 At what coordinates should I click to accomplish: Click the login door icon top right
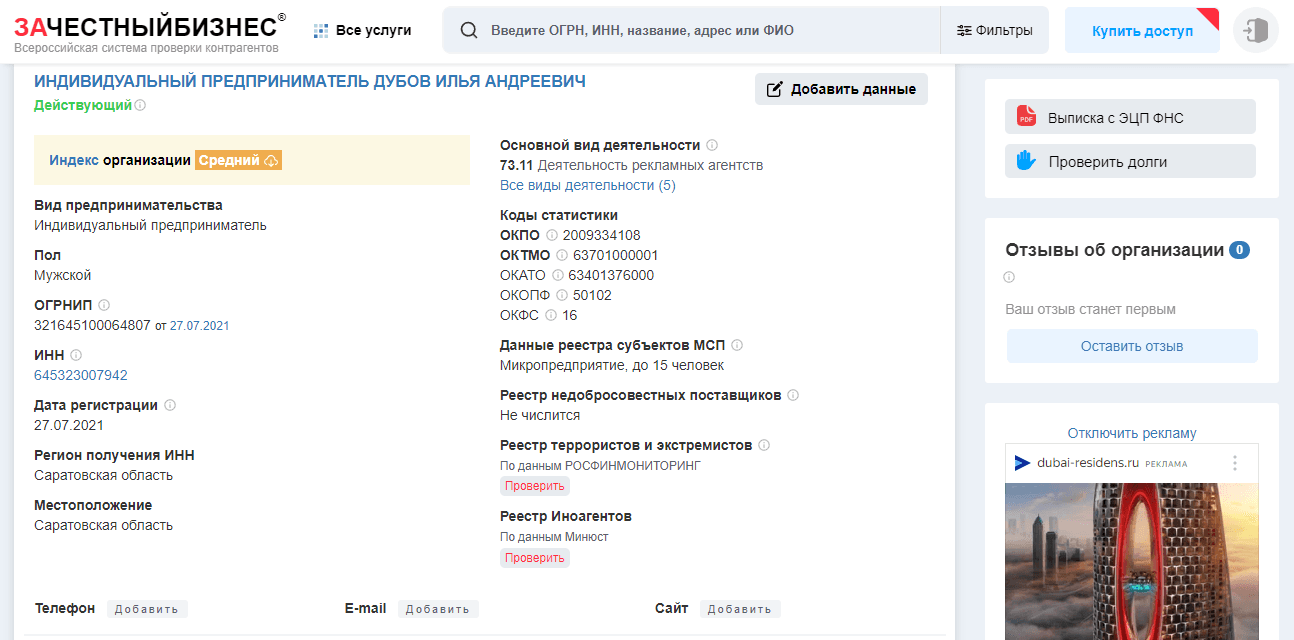pos(1255,31)
